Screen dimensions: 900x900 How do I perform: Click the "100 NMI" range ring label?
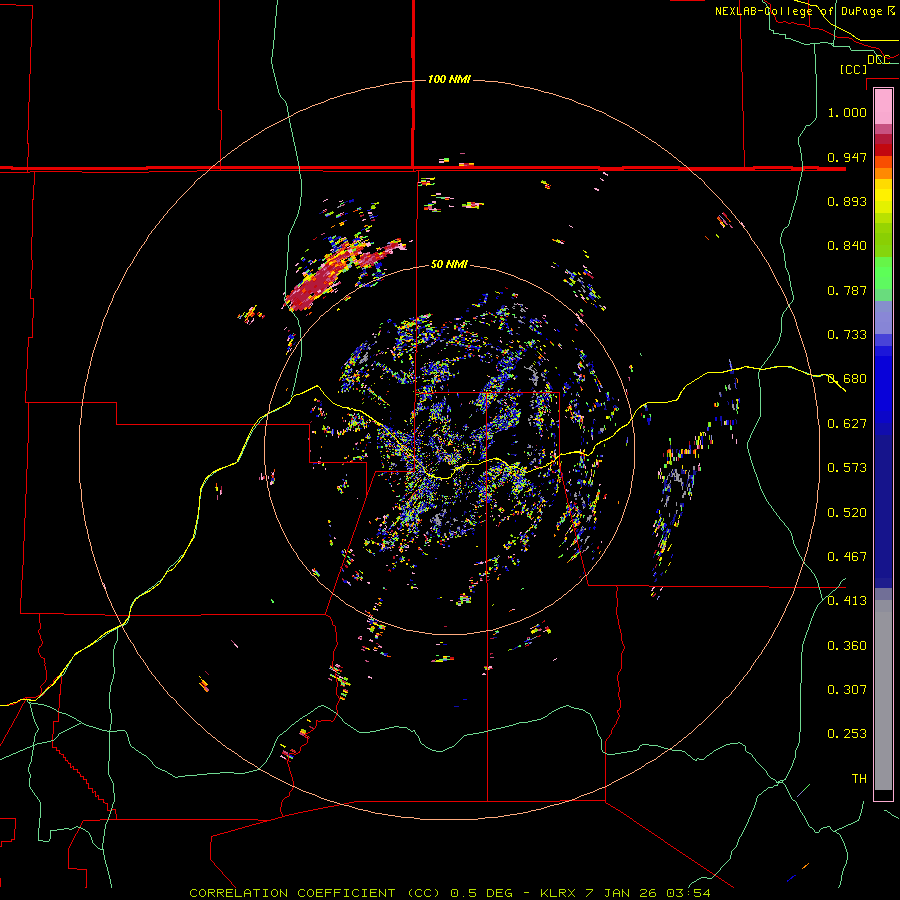pyautogui.click(x=449, y=79)
